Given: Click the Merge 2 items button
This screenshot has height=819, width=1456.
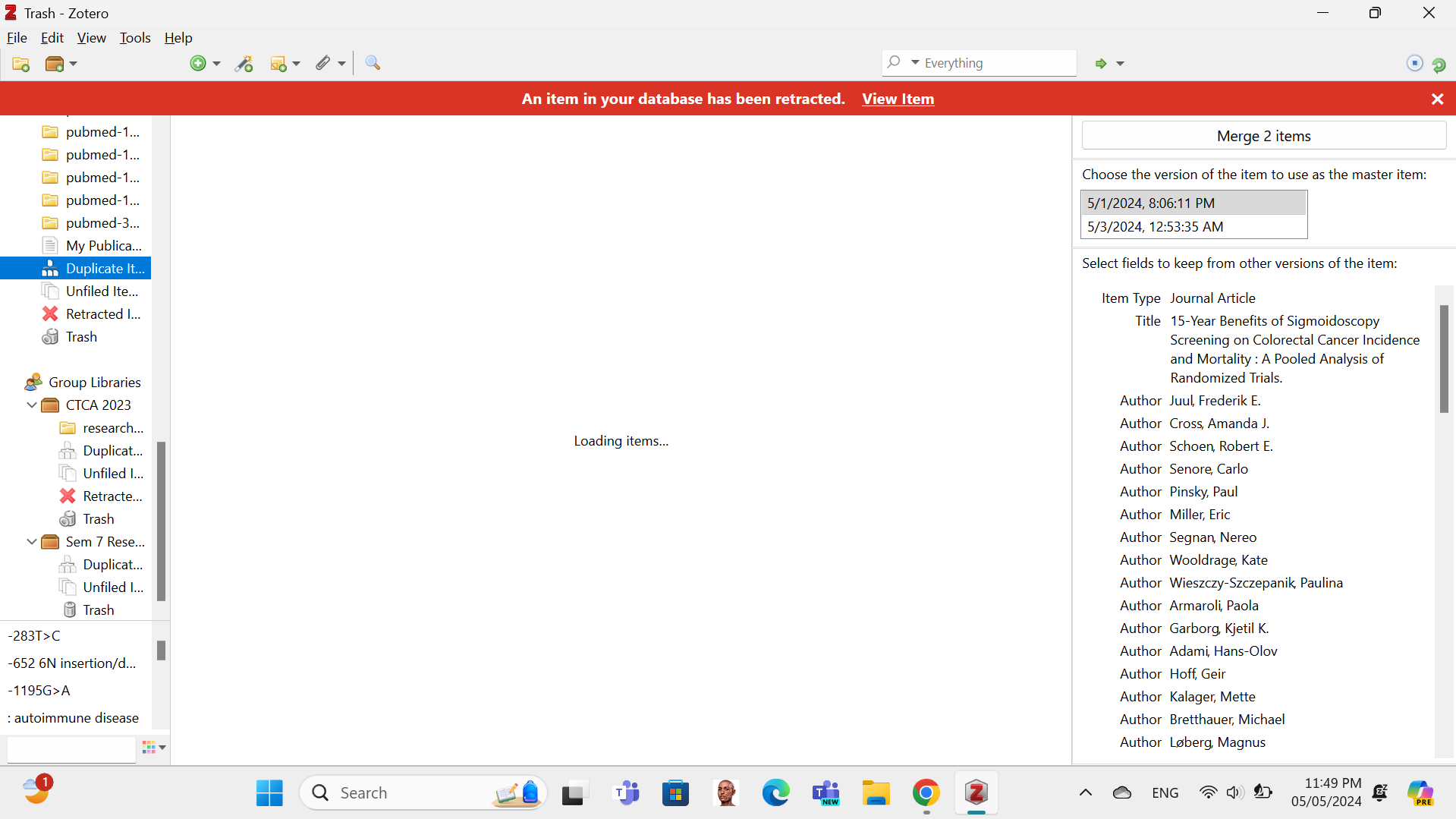Looking at the screenshot, I should [x=1263, y=136].
